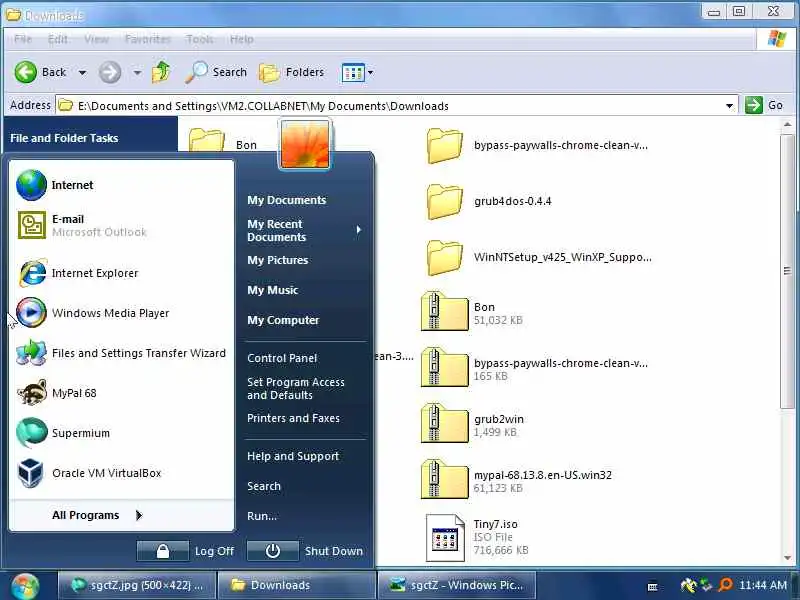The width and height of the screenshot is (800, 600).
Task: Click the orange search tray icon
Action: click(725, 585)
